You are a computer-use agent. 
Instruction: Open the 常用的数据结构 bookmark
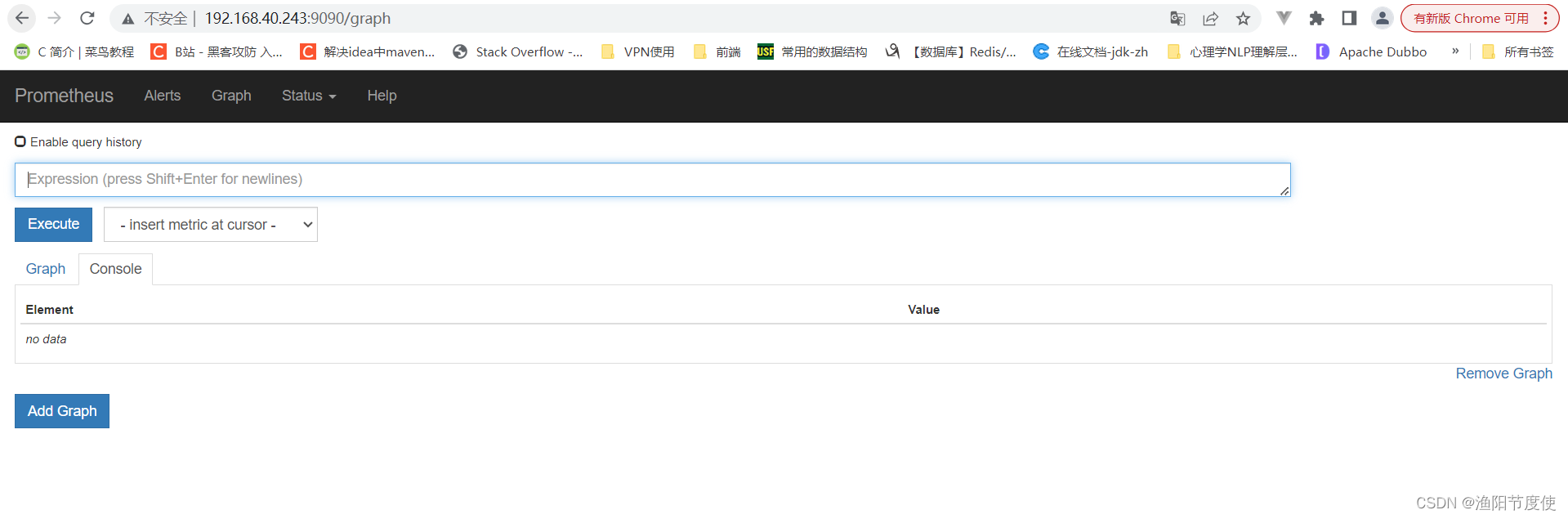812,51
